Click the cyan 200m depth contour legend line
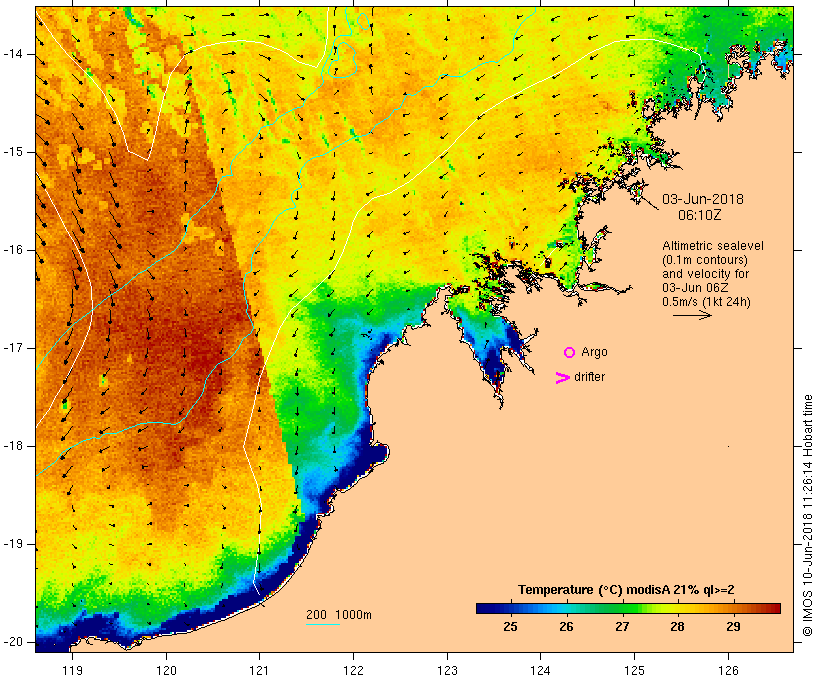 pos(323,624)
